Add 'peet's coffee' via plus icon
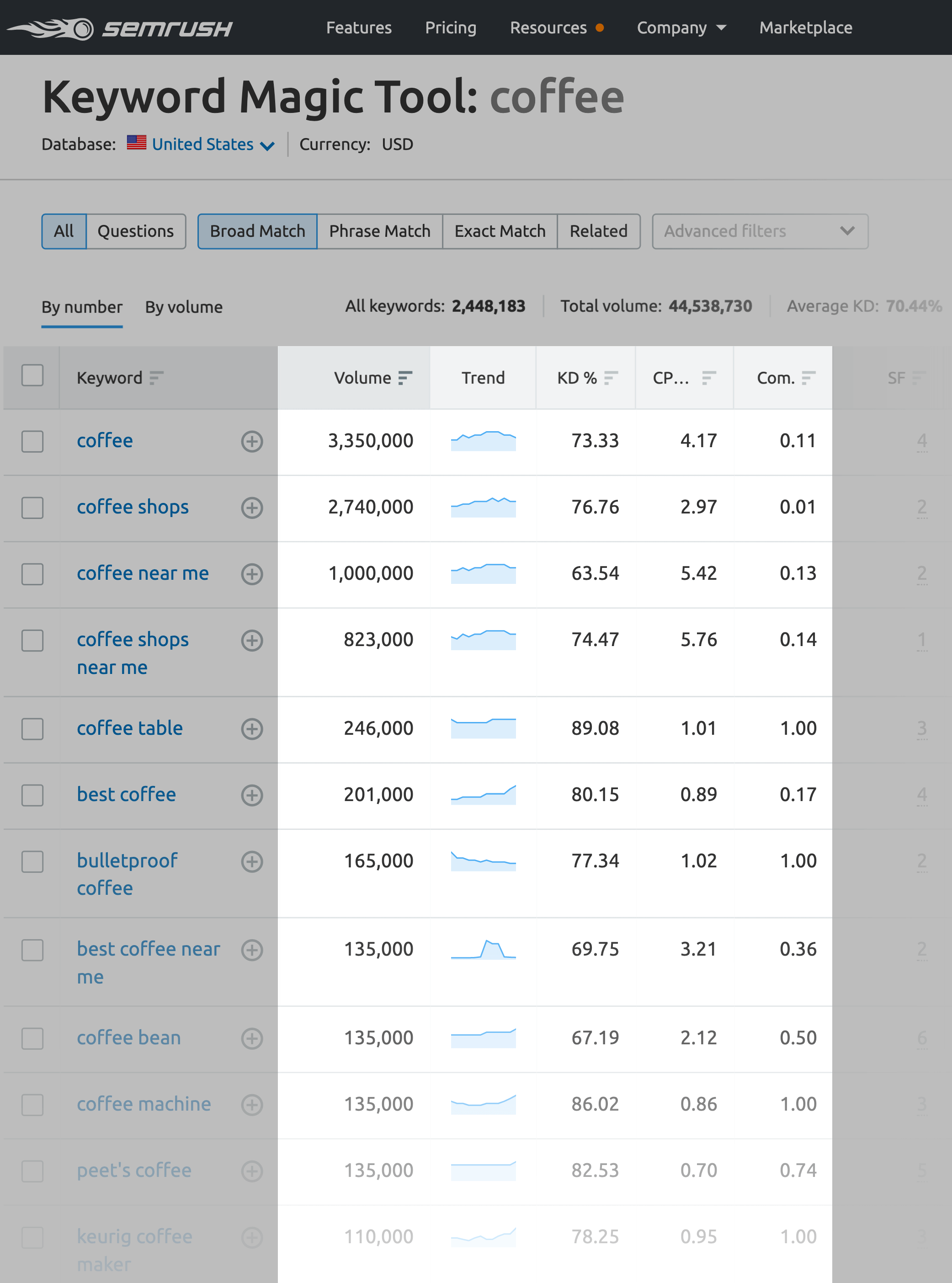This screenshot has height=1283, width=952. coord(252,1171)
